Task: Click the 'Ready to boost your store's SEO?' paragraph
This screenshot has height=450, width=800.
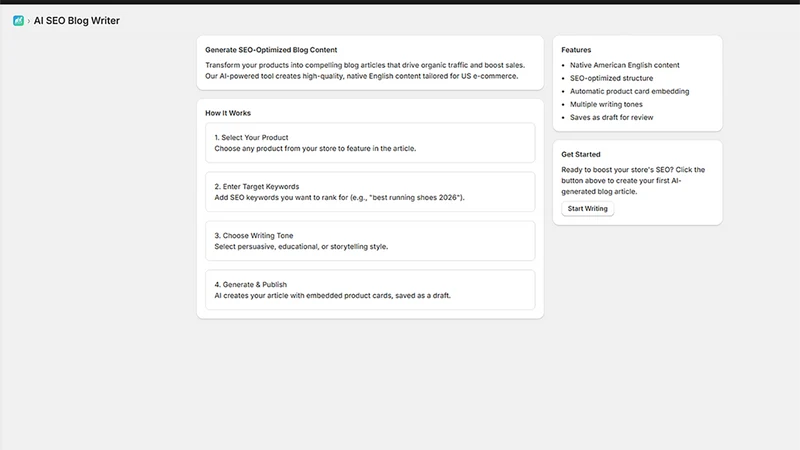Action: [x=633, y=181]
